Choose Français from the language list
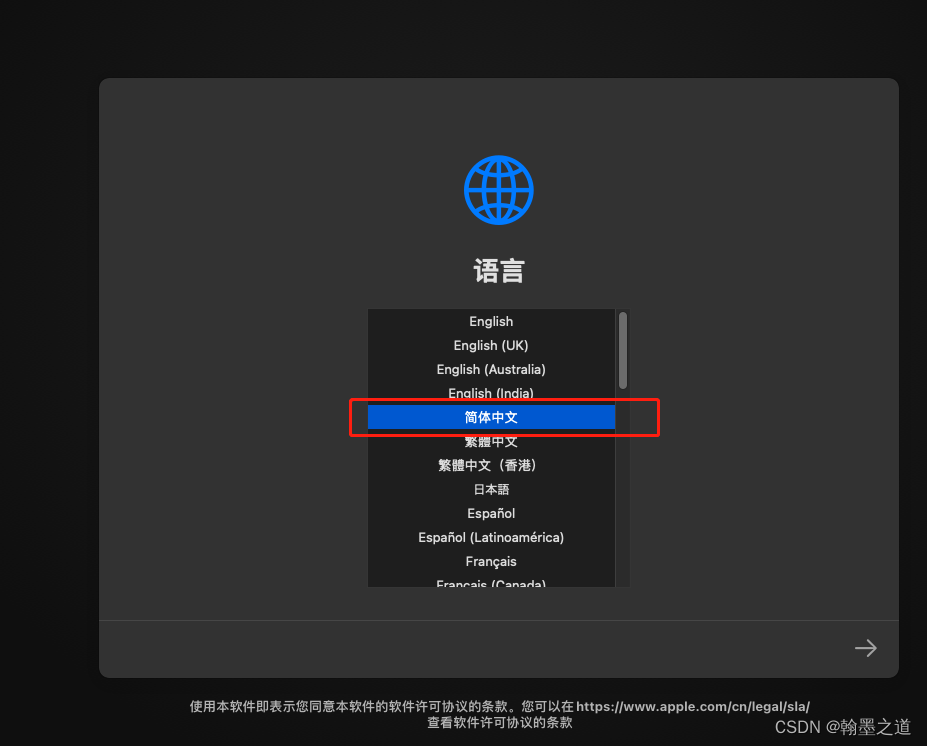The image size is (927, 746). (491, 561)
